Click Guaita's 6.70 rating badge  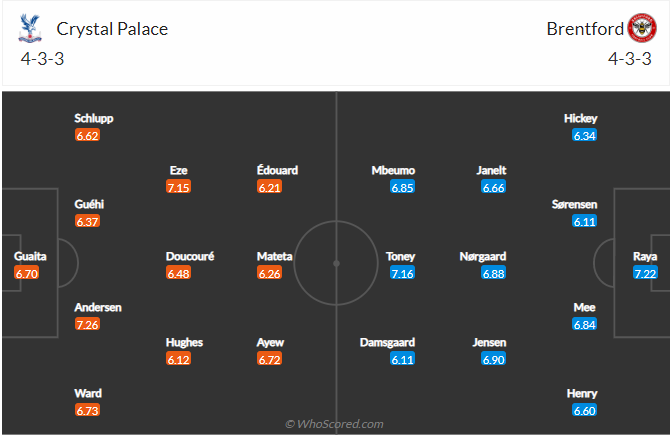pos(27,273)
